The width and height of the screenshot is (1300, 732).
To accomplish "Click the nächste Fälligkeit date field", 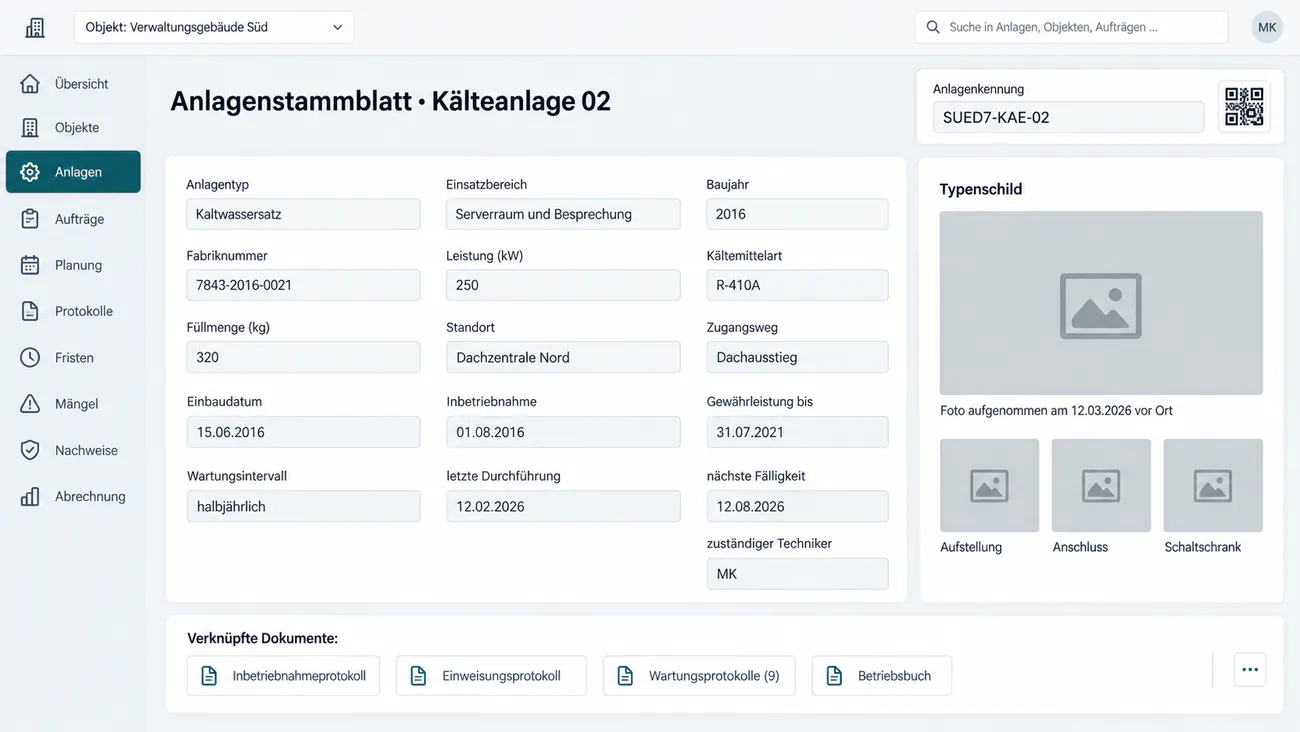I will (797, 506).
